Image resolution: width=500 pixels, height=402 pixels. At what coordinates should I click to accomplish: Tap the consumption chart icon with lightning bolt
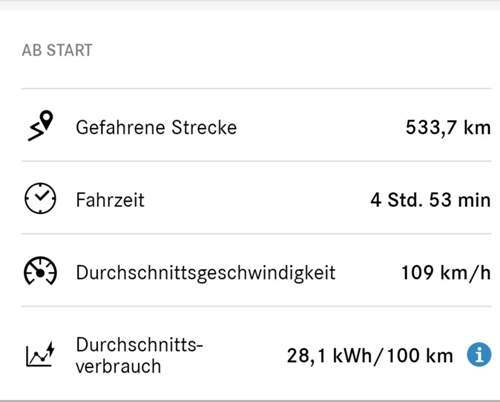click(40, 354)
